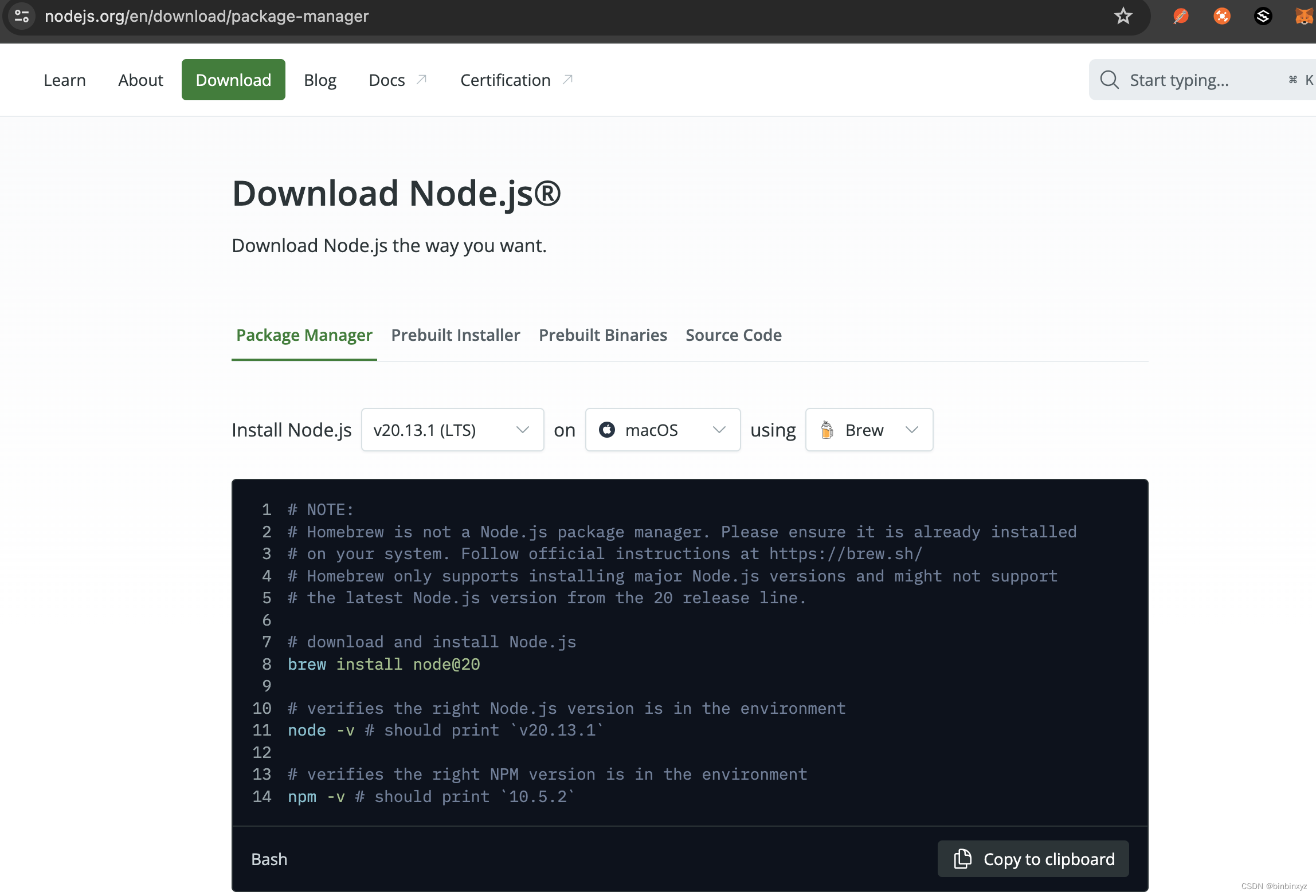
Task: Click the green Download nav button
Action: point(233,80)
